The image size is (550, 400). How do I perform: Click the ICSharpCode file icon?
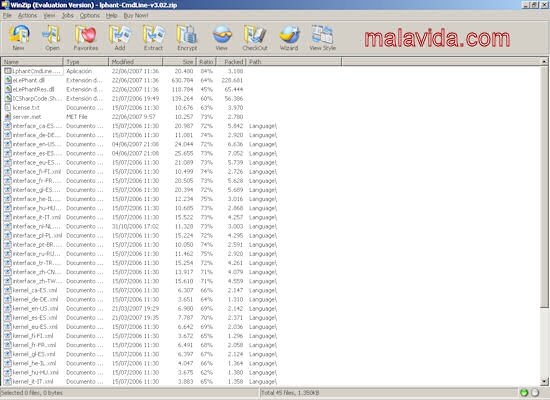[x=8, y=98]
